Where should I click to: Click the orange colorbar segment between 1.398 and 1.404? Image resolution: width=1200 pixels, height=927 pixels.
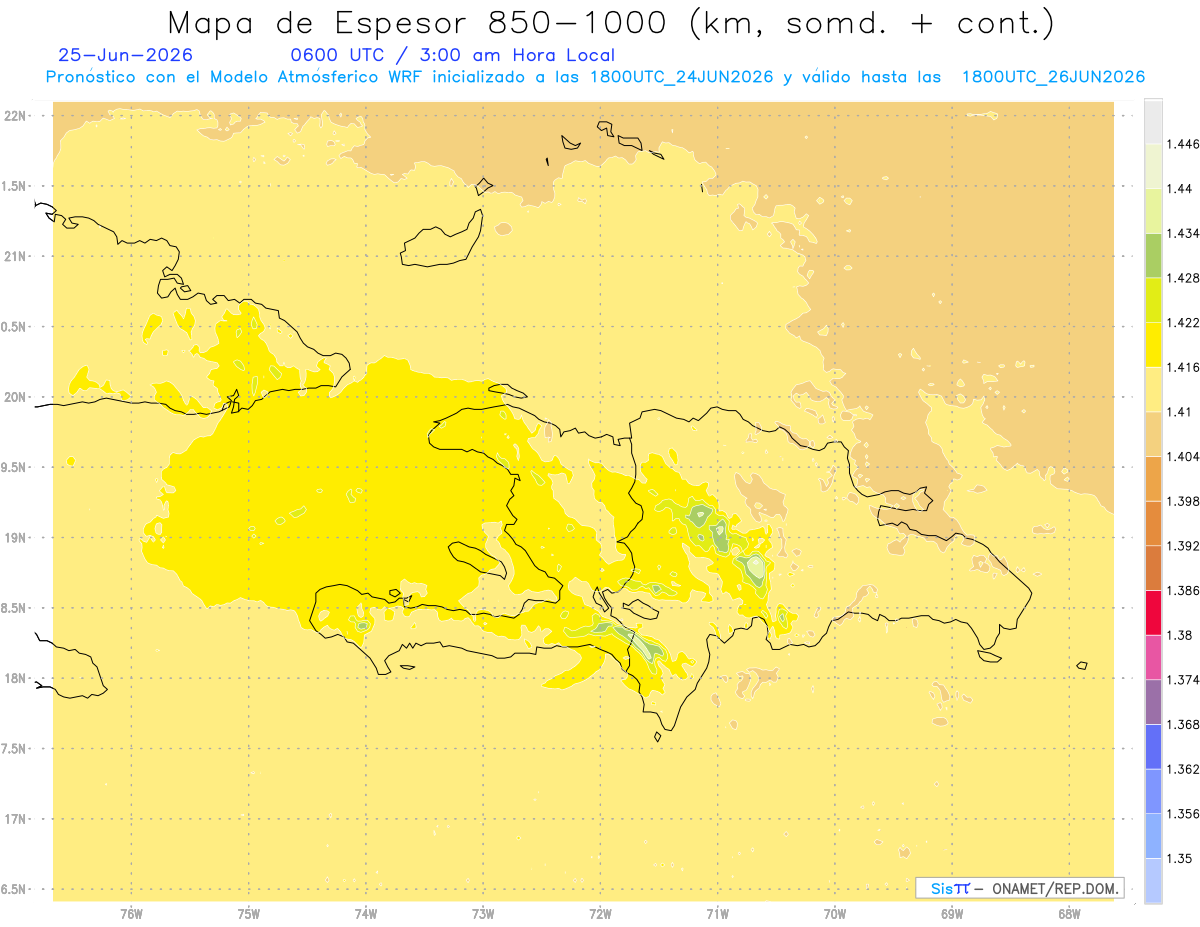click(1153, 478)
